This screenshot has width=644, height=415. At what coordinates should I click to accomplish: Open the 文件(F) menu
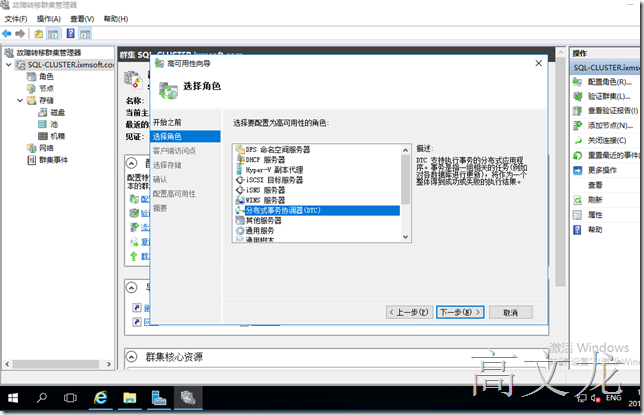tap(16, 19)
